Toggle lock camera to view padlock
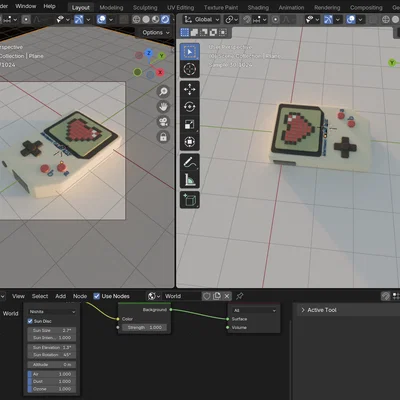This screenshot has height=400, width=400. coord(163,137)
